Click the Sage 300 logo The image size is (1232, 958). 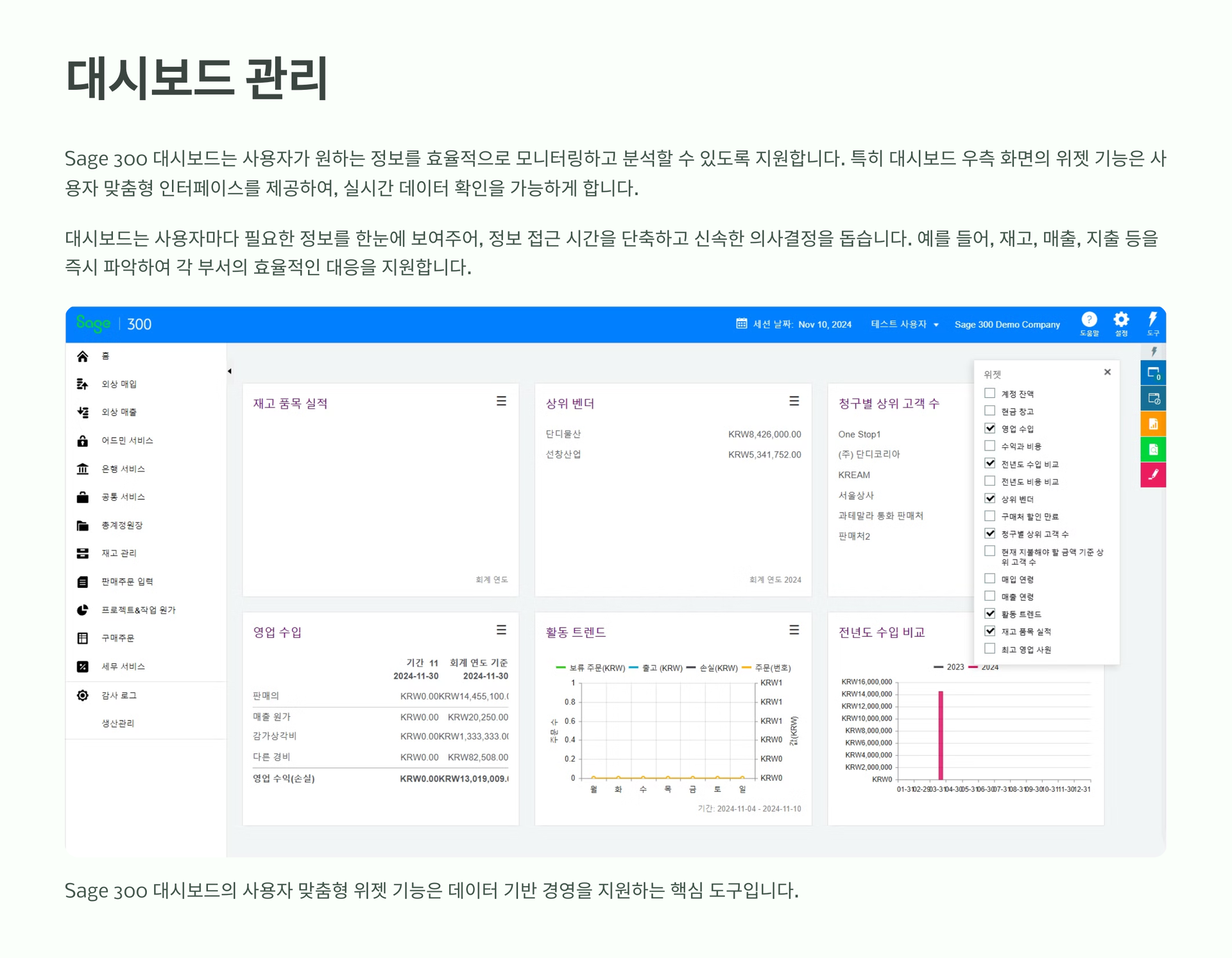click(114, 324)
